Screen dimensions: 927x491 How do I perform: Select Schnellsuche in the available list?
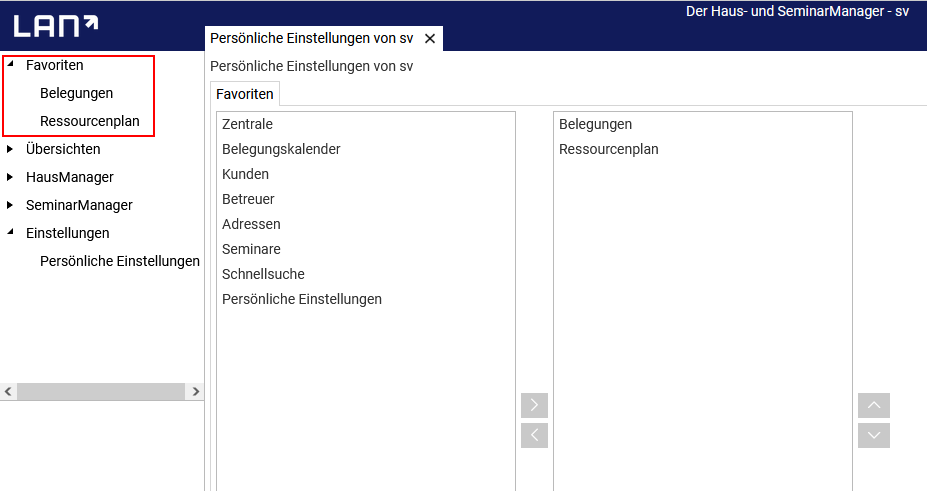[x=263, y=274]
